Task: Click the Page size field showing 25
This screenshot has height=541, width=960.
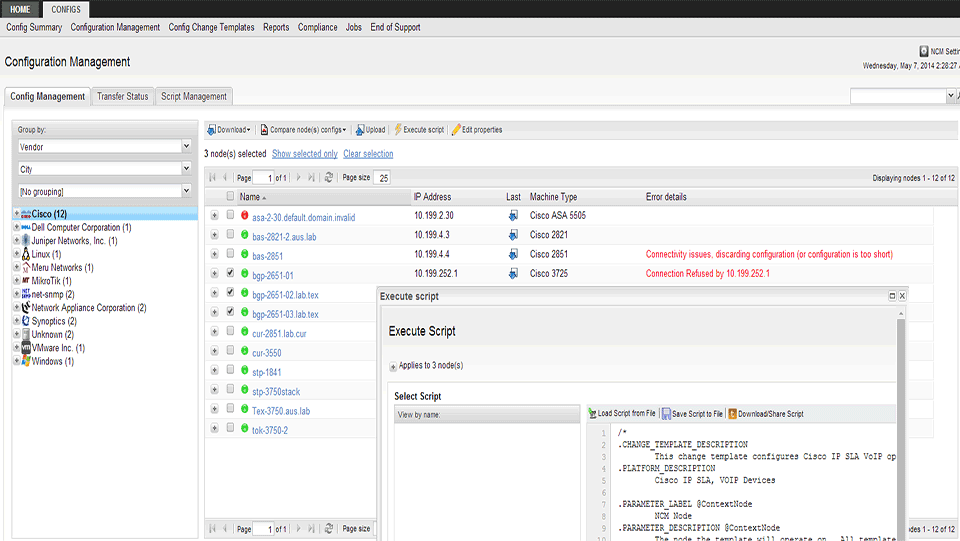Action: pyautogui.click(x=382, y=177)
